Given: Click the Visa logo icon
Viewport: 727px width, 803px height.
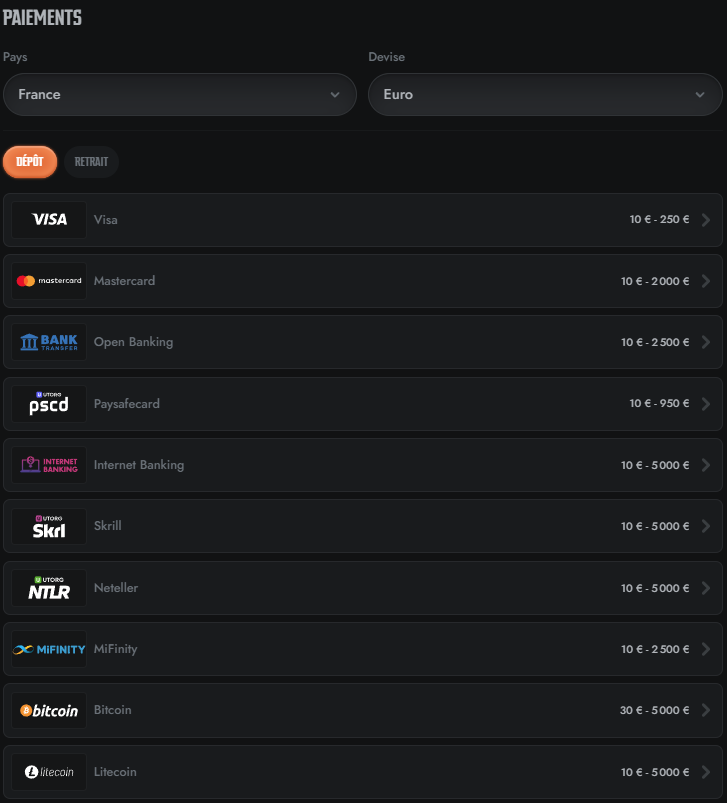Looking at the screenshot, I should point(49,220).
